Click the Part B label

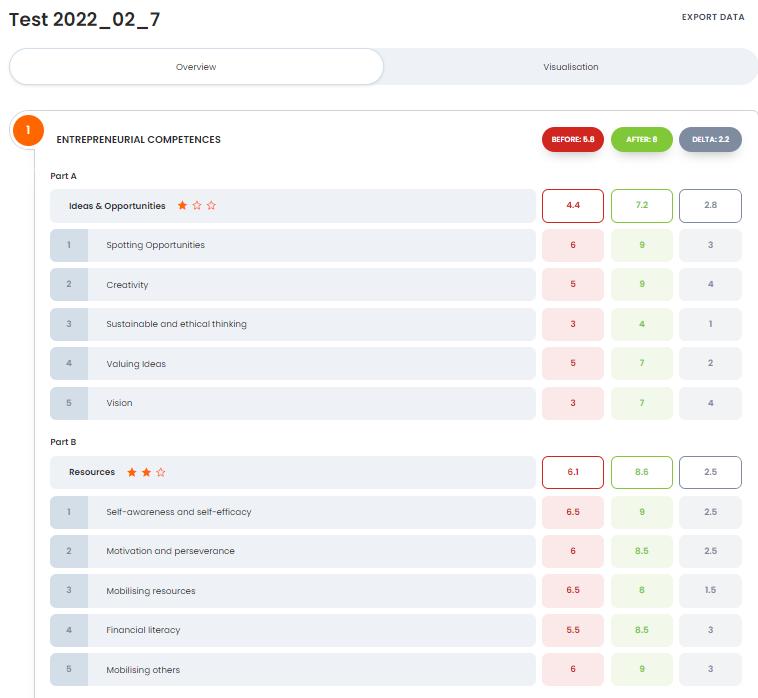(x=63, y=442)
